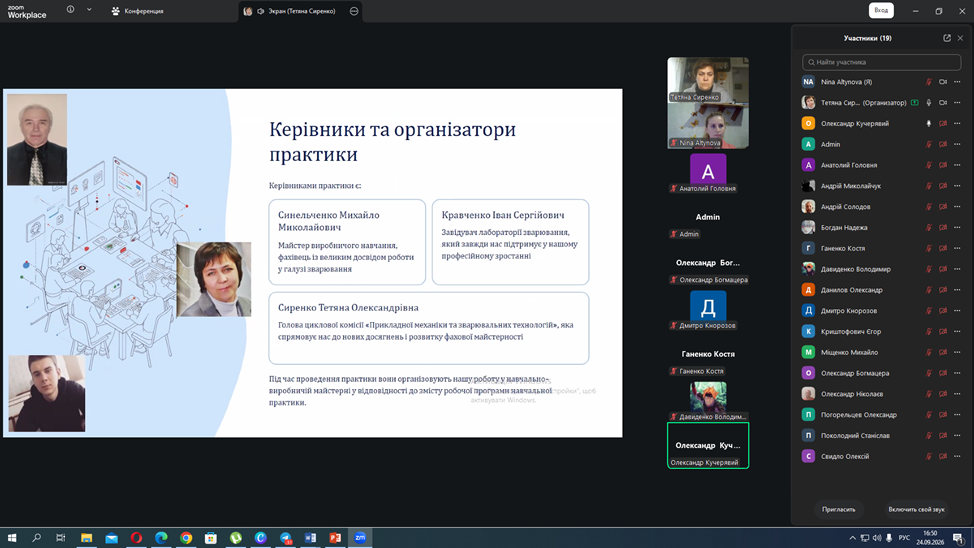Click in the Найти участника search field
This screenshot has height=548, width=974.
(x=881, y=62)
